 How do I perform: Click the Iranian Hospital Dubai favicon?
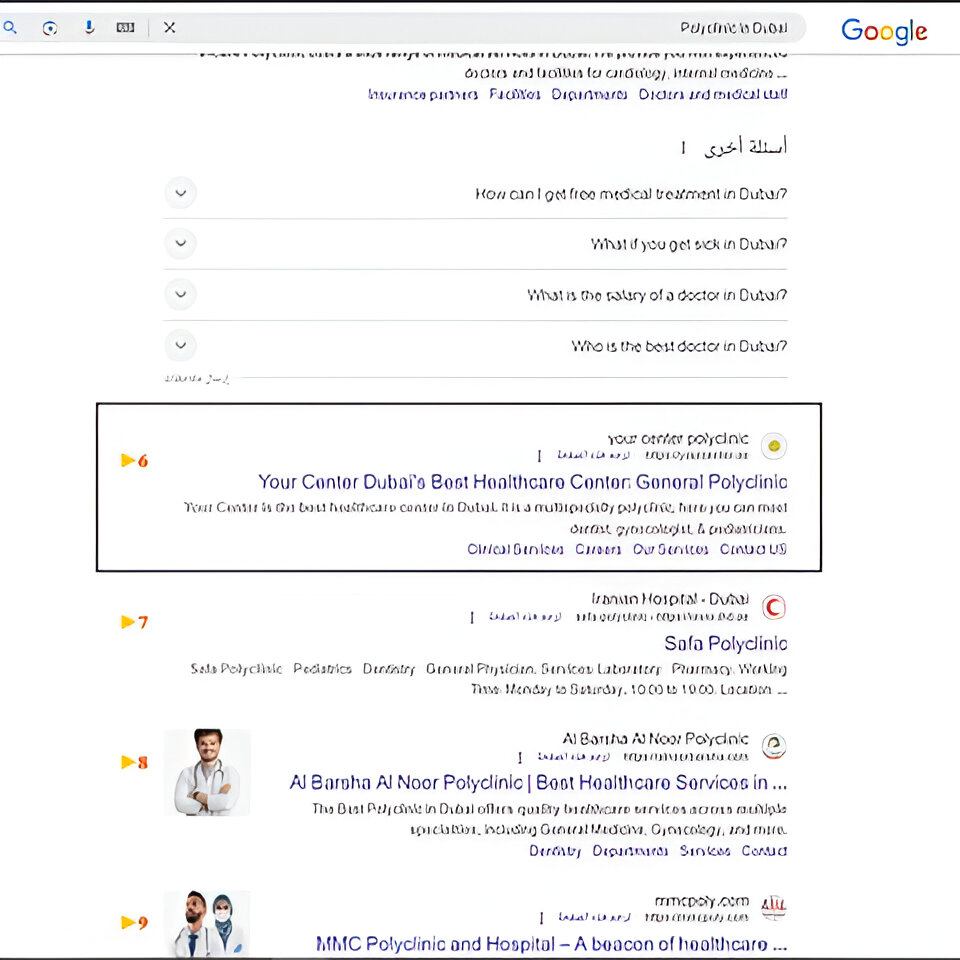click(774, 607)
